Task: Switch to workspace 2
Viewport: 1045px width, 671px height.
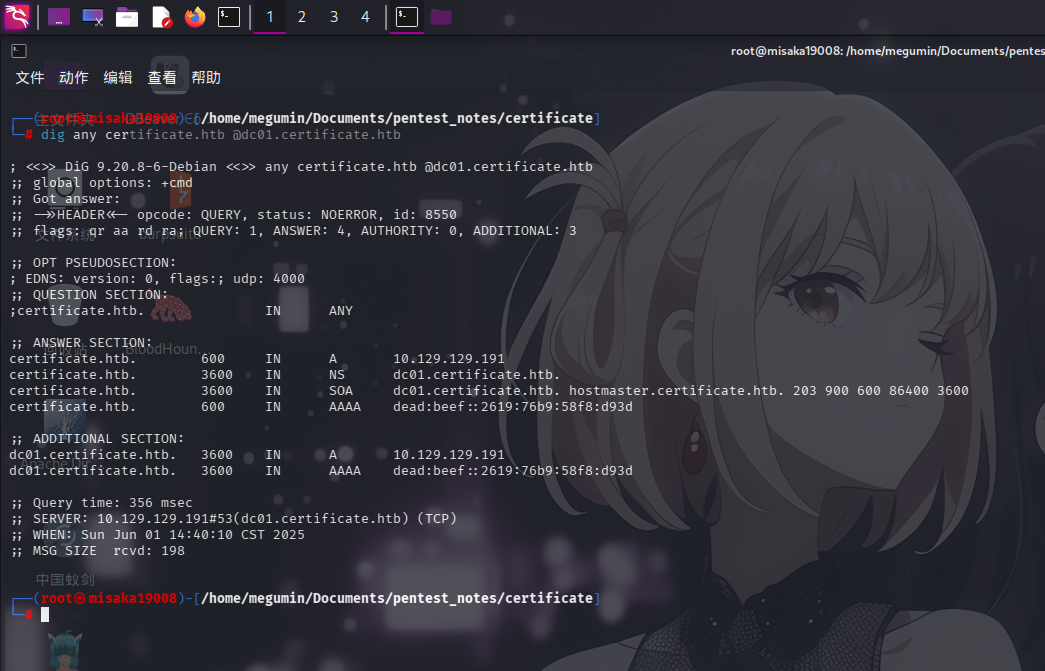Action: click(302, 17)
